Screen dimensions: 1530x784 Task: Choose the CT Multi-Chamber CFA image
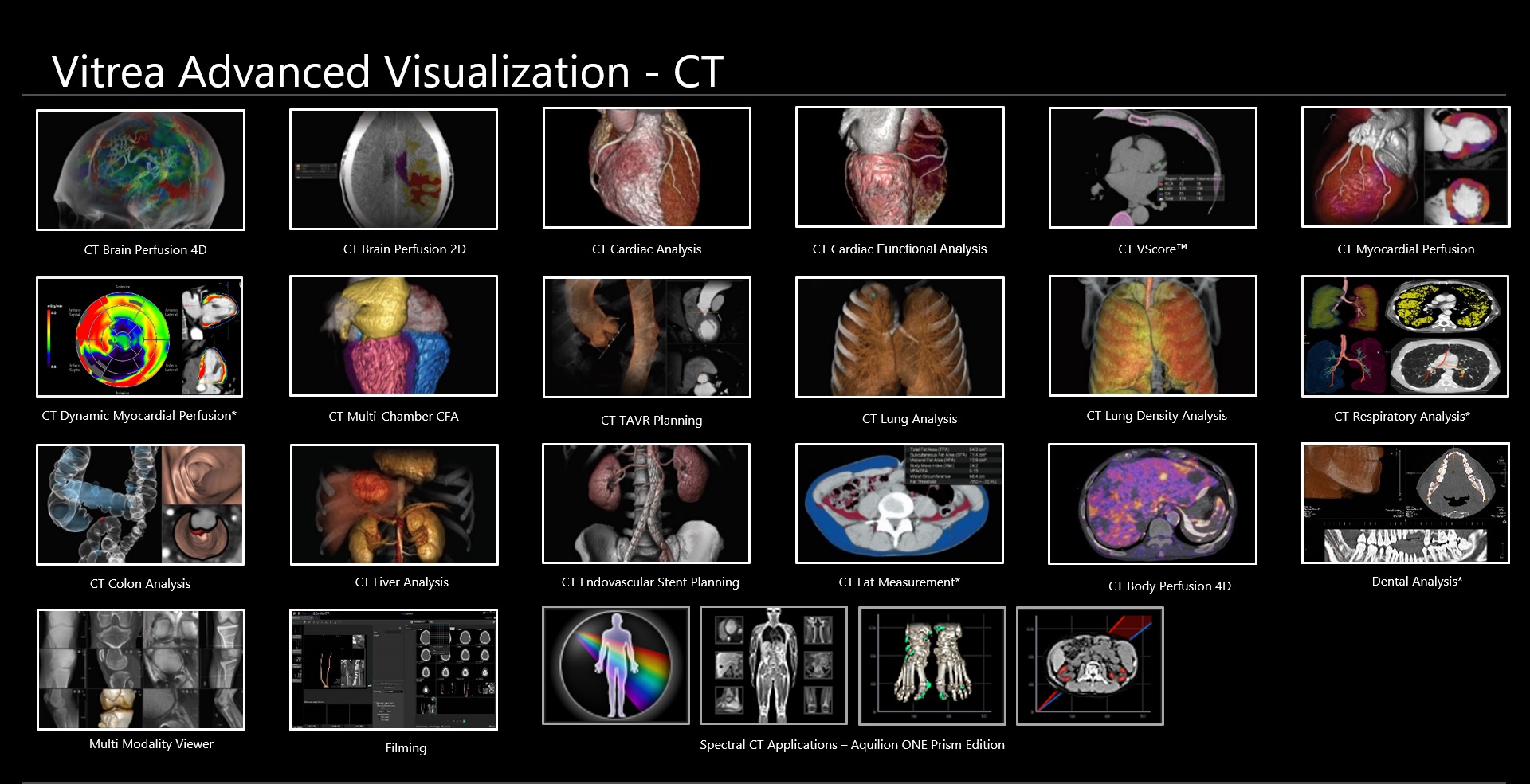tap(394, 335)
